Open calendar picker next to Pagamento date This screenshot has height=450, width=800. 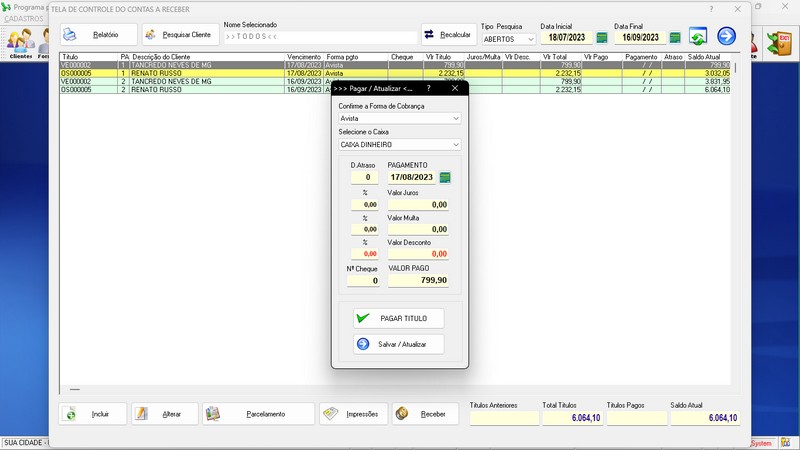coord(445,177)
